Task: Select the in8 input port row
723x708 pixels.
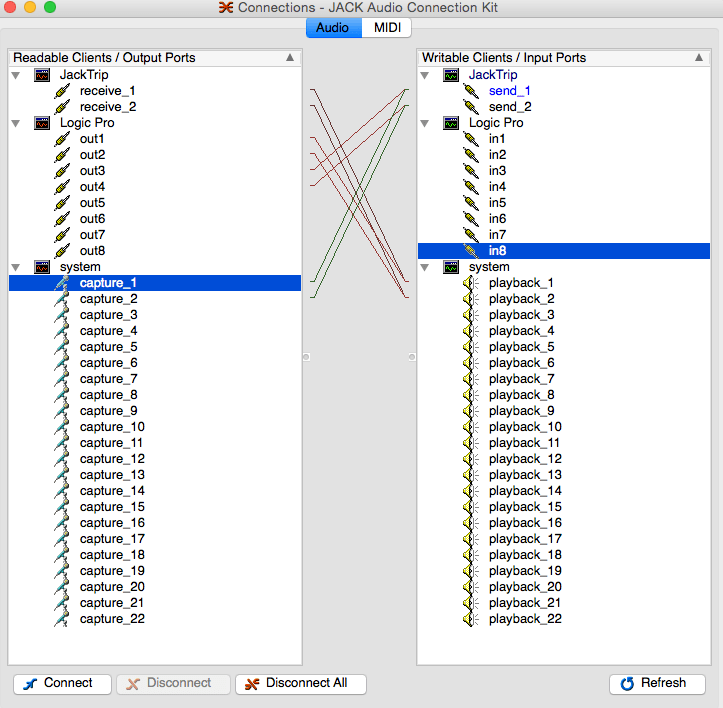Action: tap(564, 251)
